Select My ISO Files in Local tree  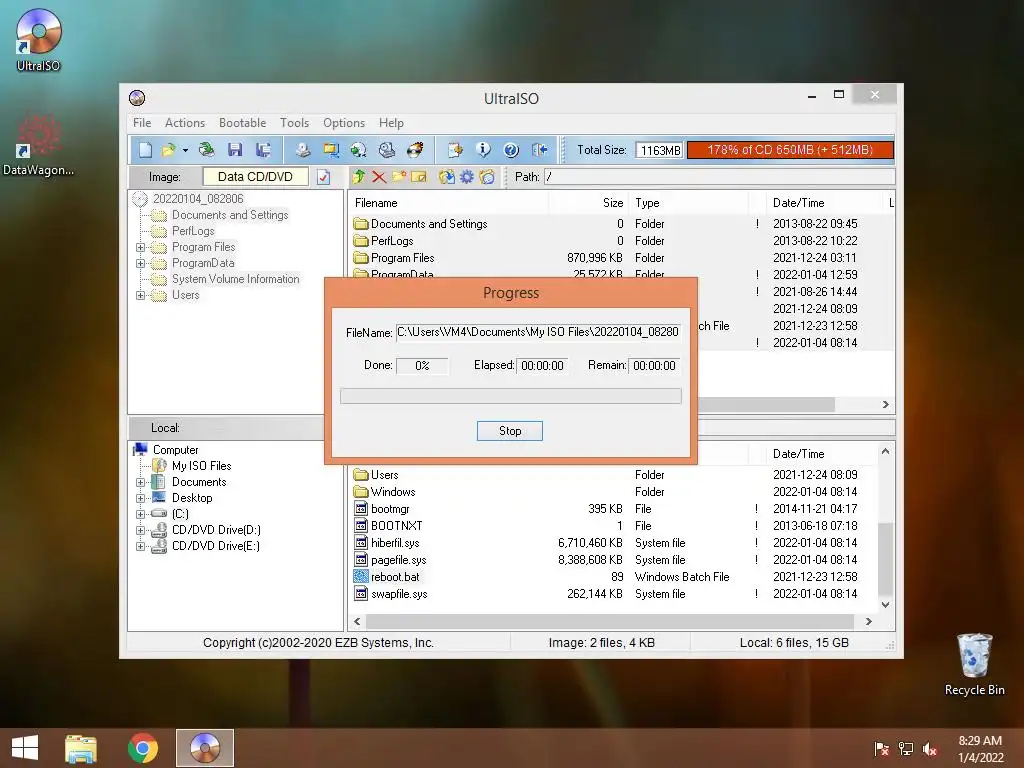tap(201, 466)
